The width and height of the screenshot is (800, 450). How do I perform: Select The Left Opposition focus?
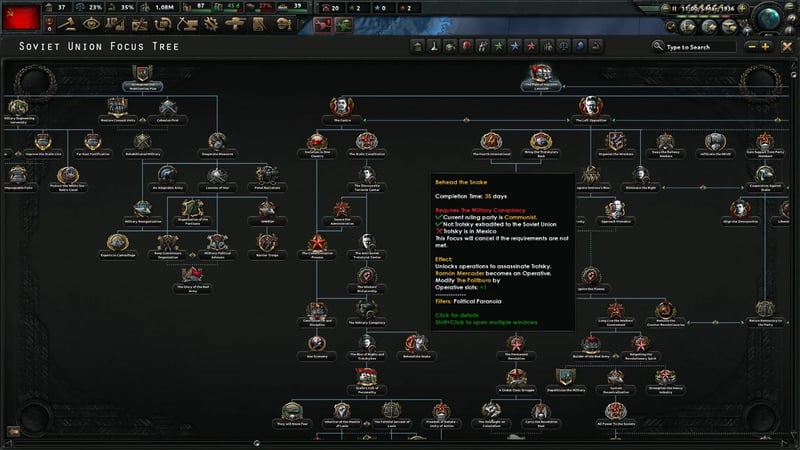pos(591,111)
